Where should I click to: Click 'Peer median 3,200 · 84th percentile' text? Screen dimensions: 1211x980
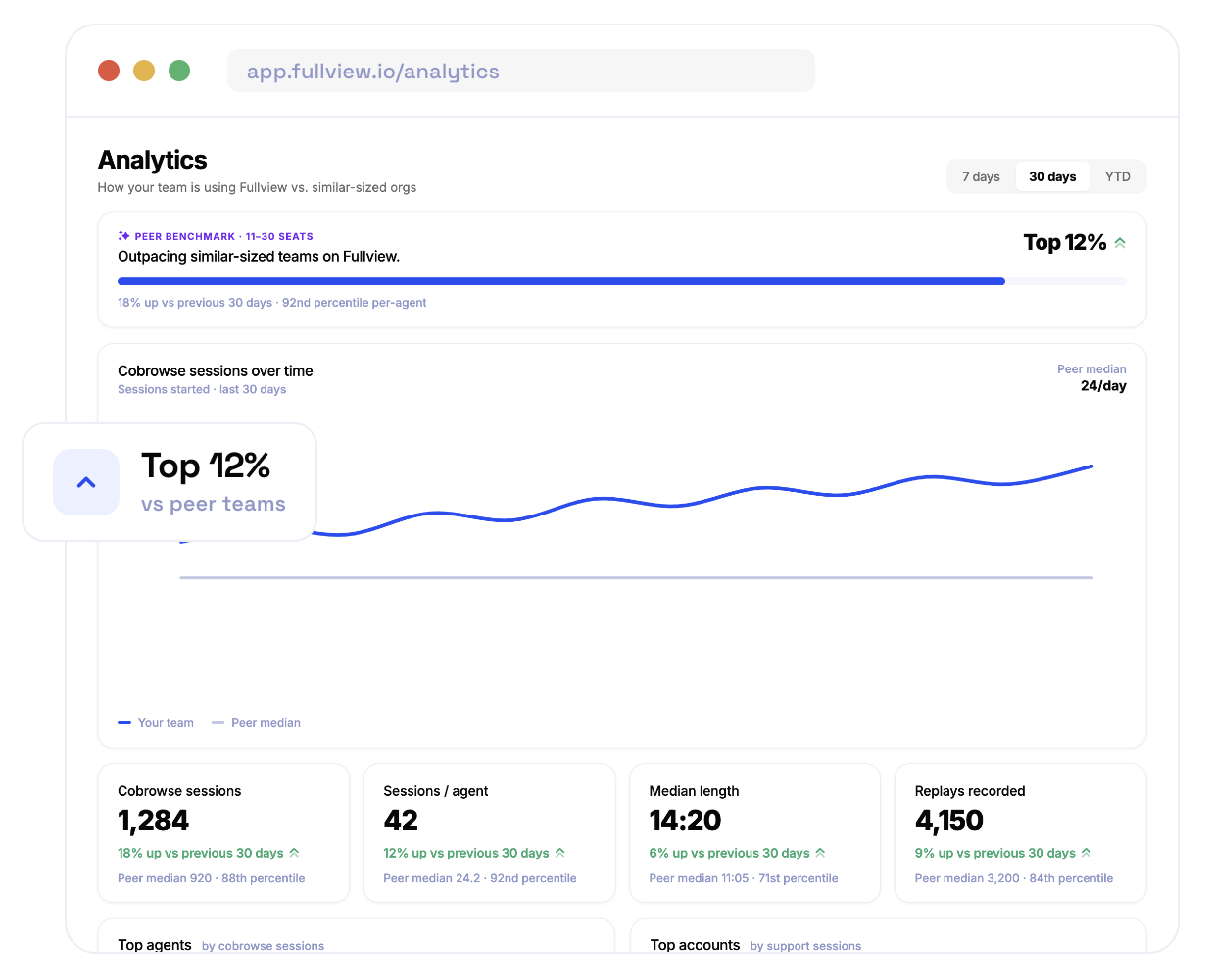(x=1014, y=878)
